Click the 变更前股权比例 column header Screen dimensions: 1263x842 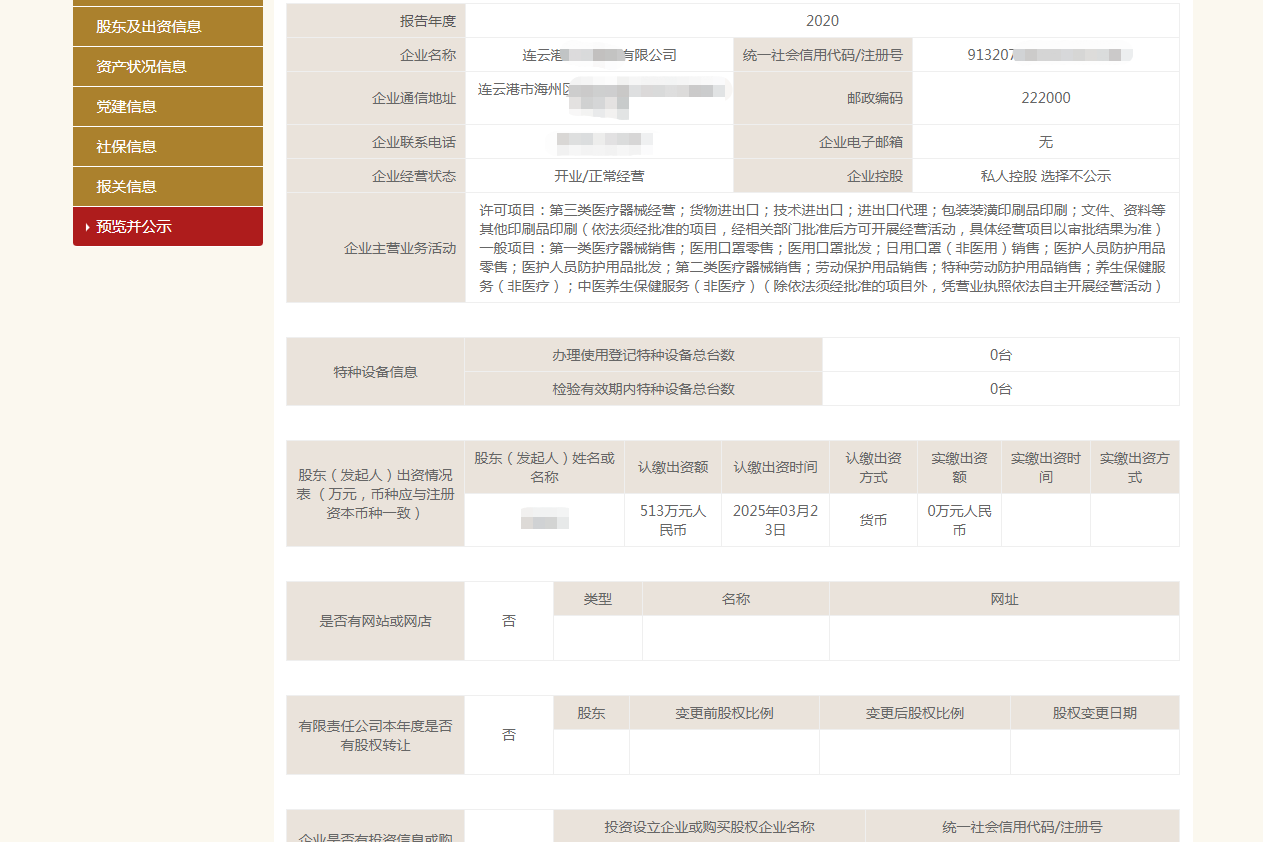coord(724,713)
